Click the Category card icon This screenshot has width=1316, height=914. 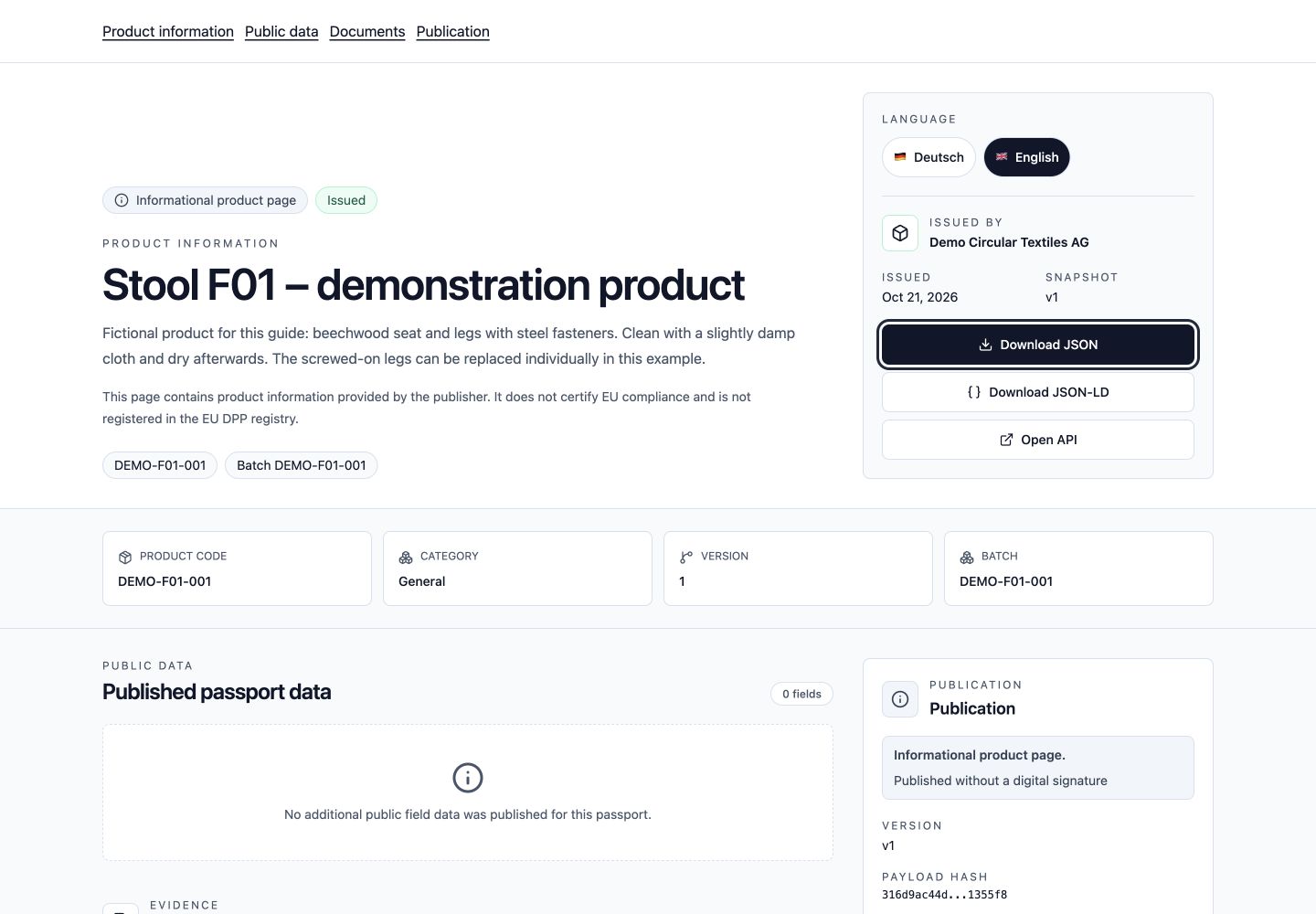pyautogui.click(x=406, y=558)
